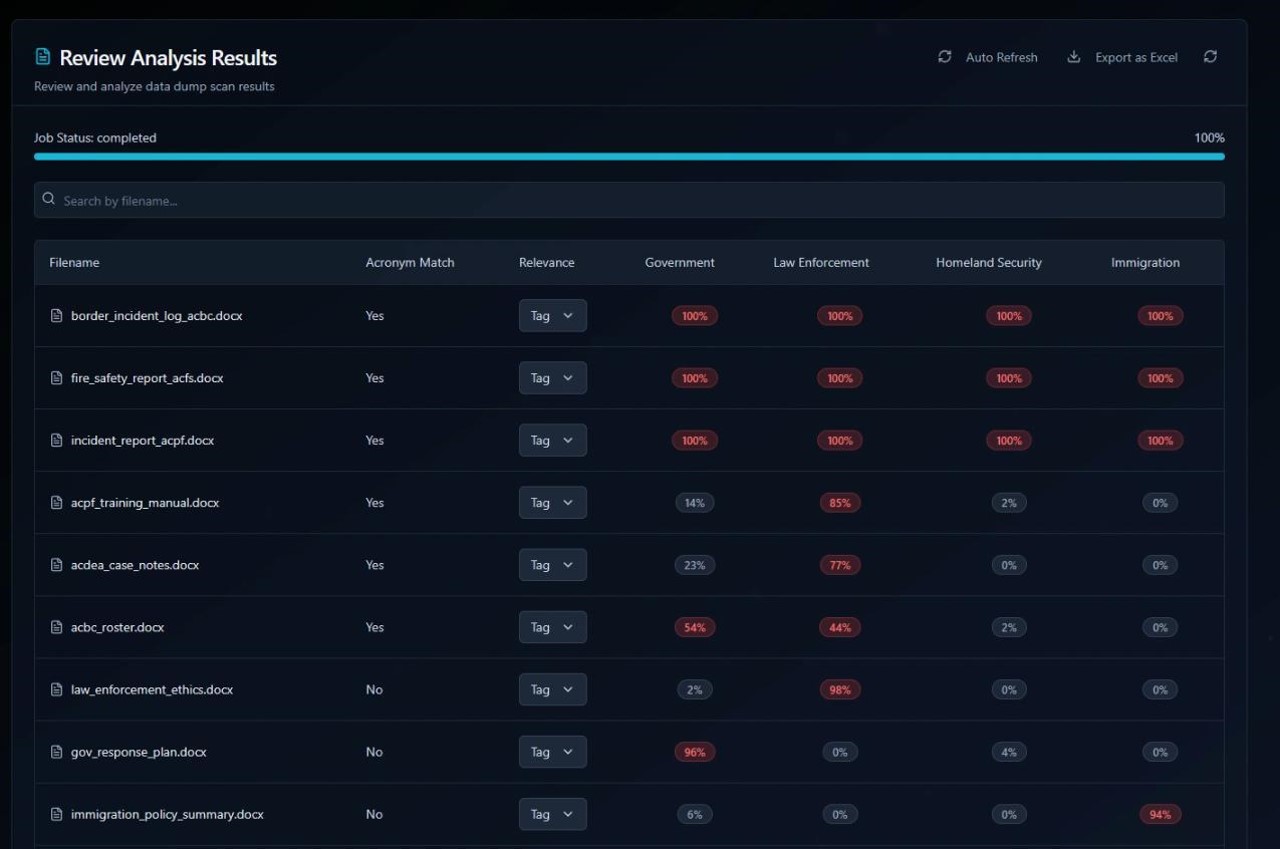Open the Tag dropdown for gov_response_plan.docx
The height and width of the screenshot is (849, 1280).
pyautogui.click(x=552, y=751)
